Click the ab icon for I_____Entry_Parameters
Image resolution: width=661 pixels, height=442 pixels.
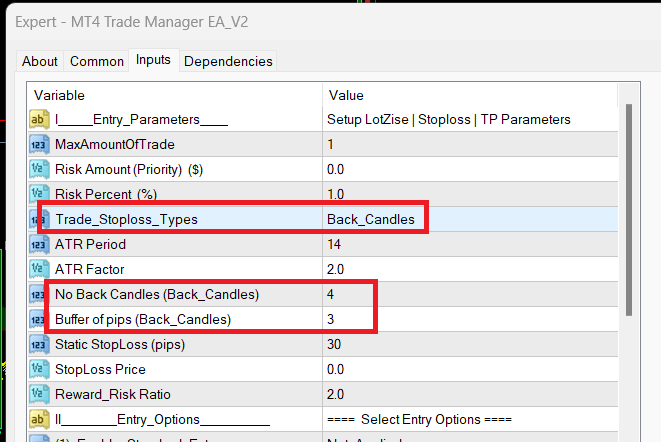[x=41, y=119]
